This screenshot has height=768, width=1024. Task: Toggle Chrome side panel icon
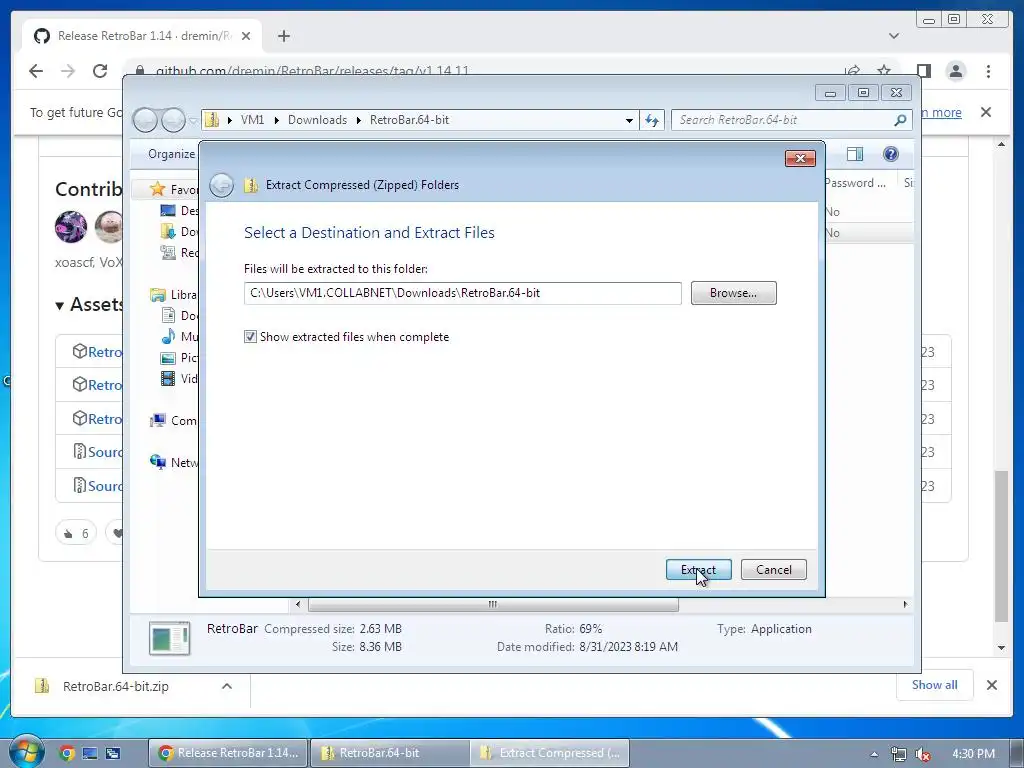tap(923, 71)
